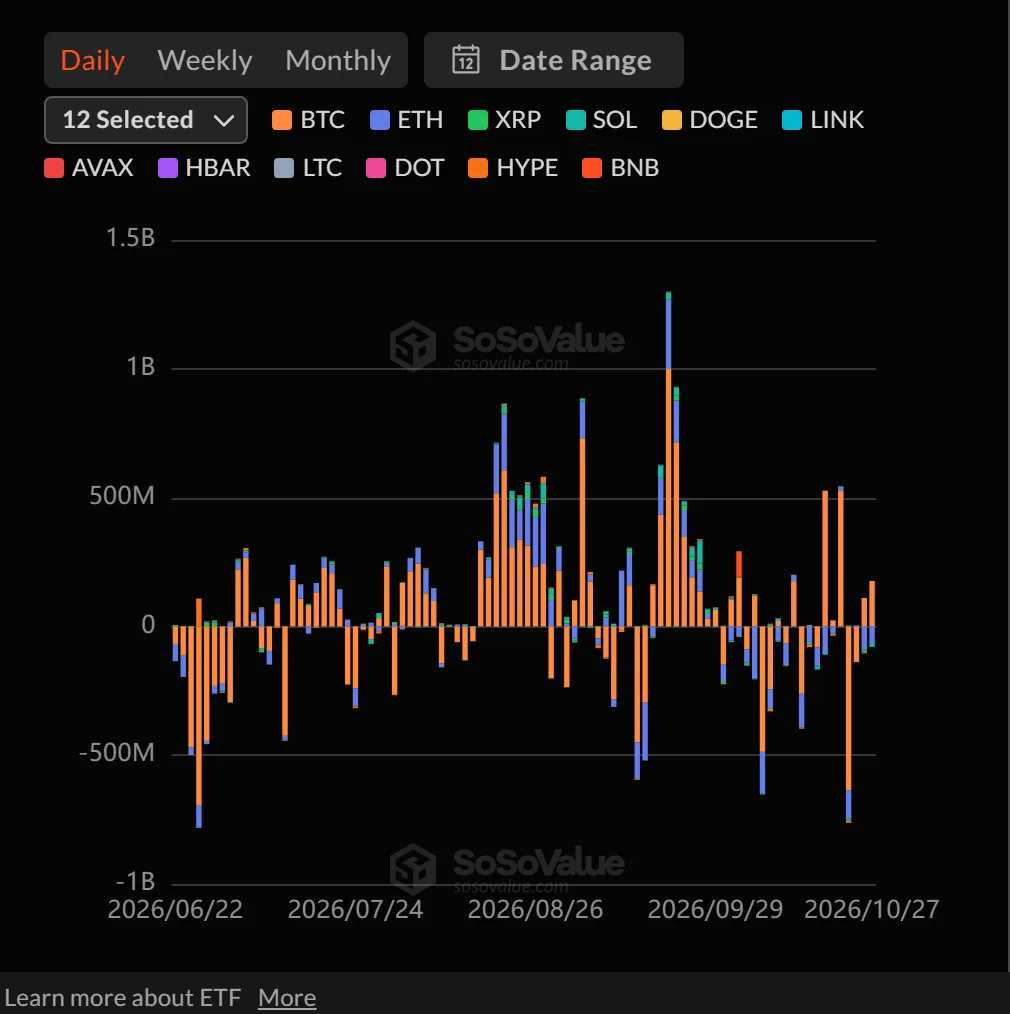Toggle DOT series in the legend

coord(405,167)
